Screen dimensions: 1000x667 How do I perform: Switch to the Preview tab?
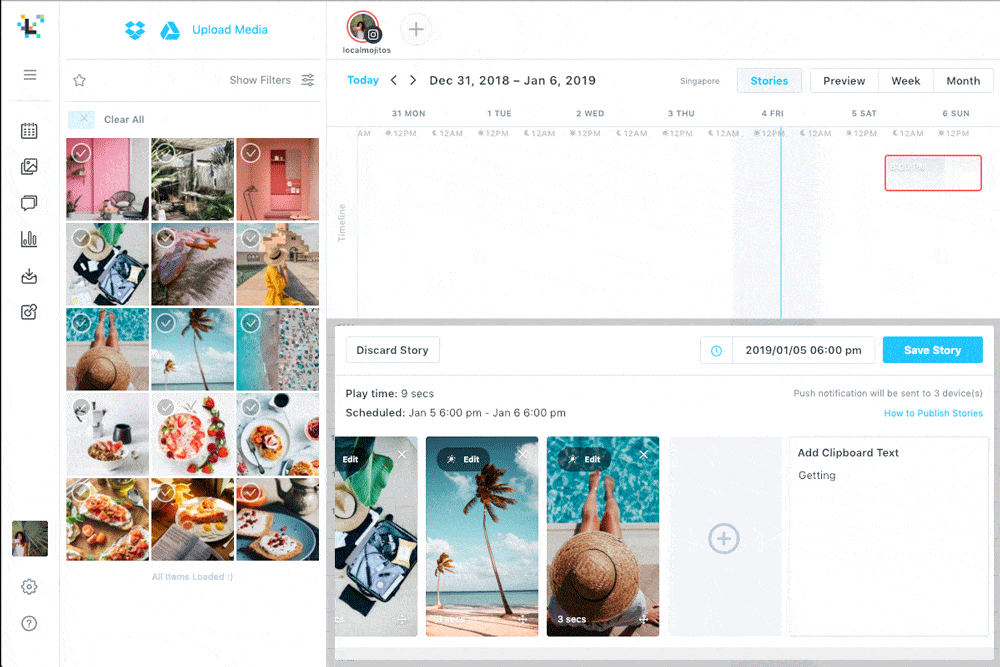coord(843,80)
